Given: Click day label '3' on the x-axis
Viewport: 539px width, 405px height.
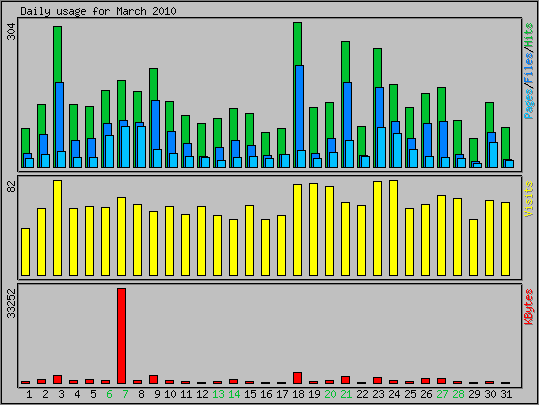Looking at the screenshot, I should (61, 394).
